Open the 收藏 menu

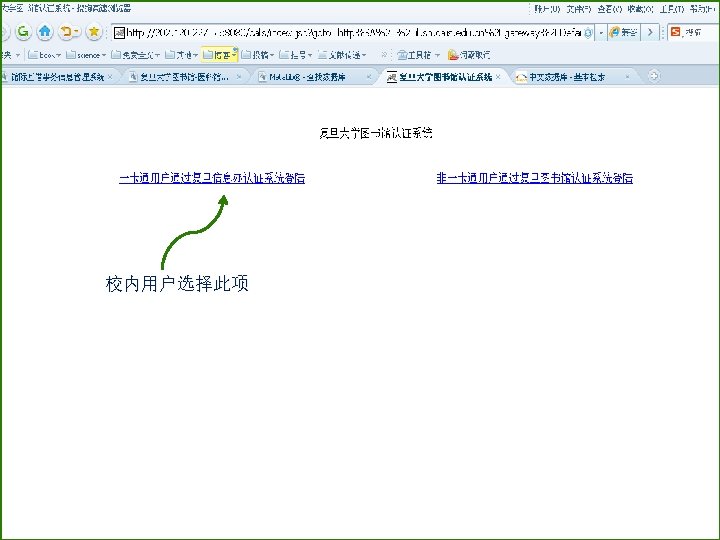pyautogui.click(x=640, y=9)
